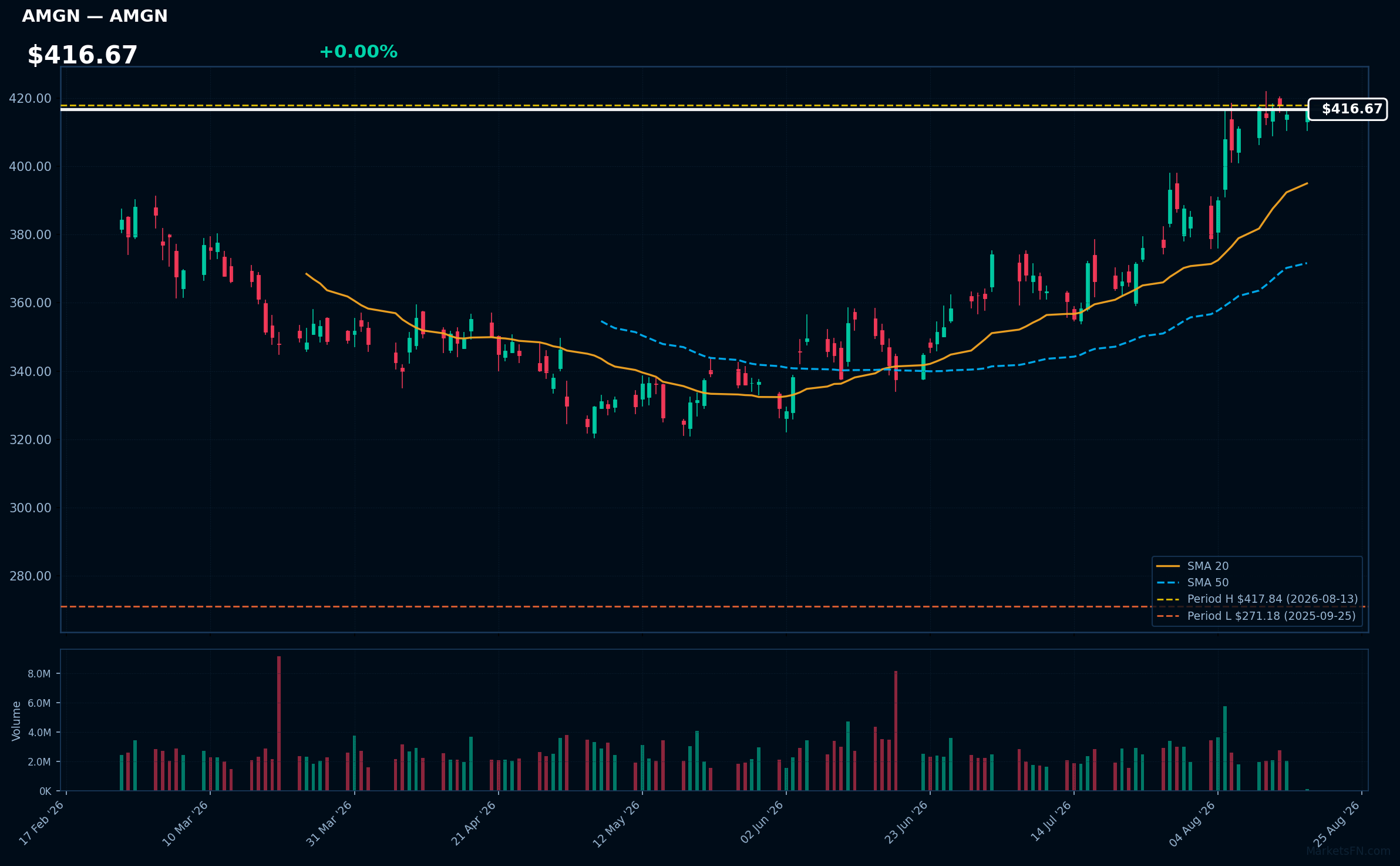Click the 31 Mar '26 date label

pos(329,823)
